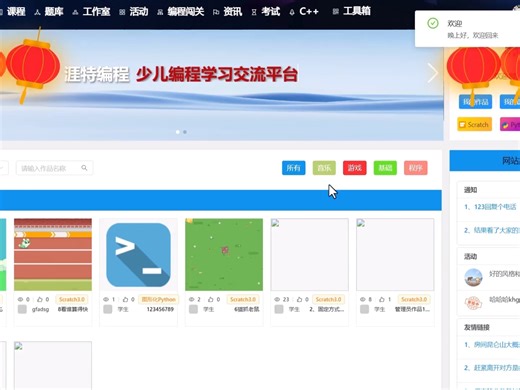The image size is (520, 390).
Task: Like the gfadsg project with thumbs-up
Action: 40,299
